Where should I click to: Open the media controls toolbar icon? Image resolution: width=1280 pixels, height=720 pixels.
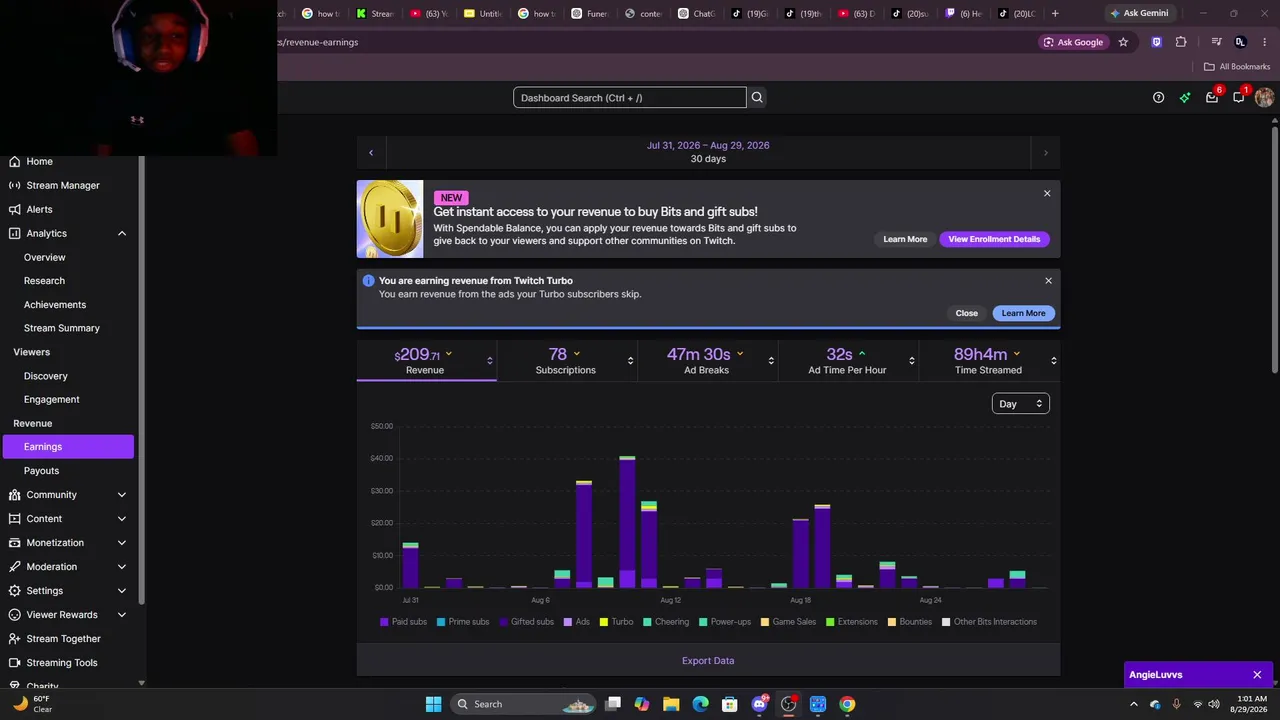pyautogui.click(x=1216, y=42)
